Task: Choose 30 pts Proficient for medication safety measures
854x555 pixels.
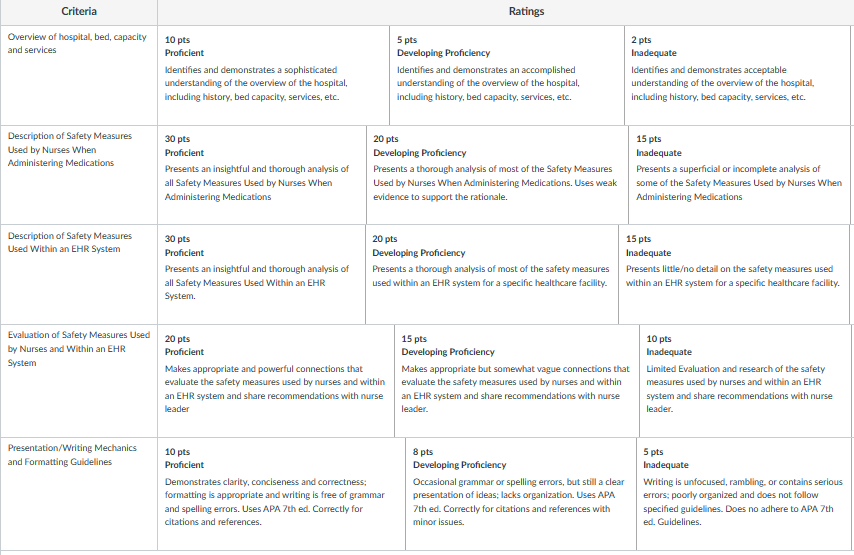Action: (x=262, y=175)
